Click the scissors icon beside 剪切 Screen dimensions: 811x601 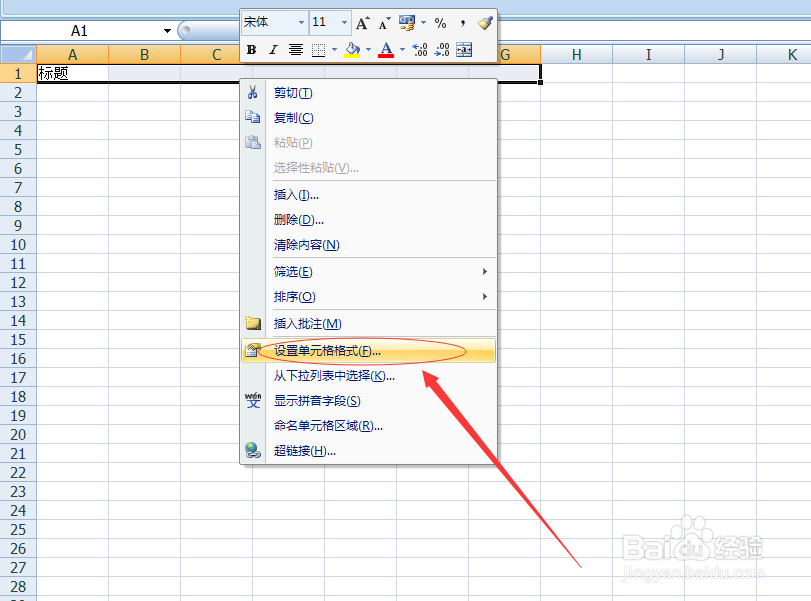[x=254, y=91]
